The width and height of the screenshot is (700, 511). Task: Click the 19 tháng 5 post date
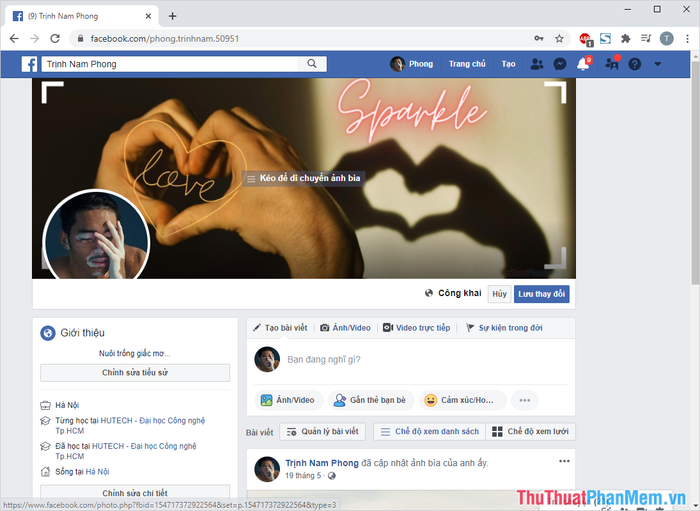tap(303, 476)
